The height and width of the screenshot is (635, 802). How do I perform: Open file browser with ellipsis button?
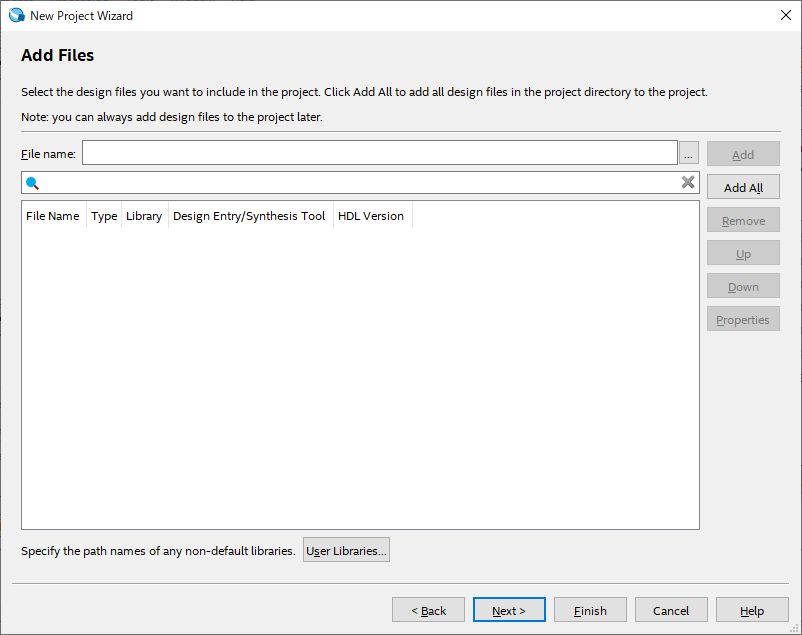click(x=689, y=153)
